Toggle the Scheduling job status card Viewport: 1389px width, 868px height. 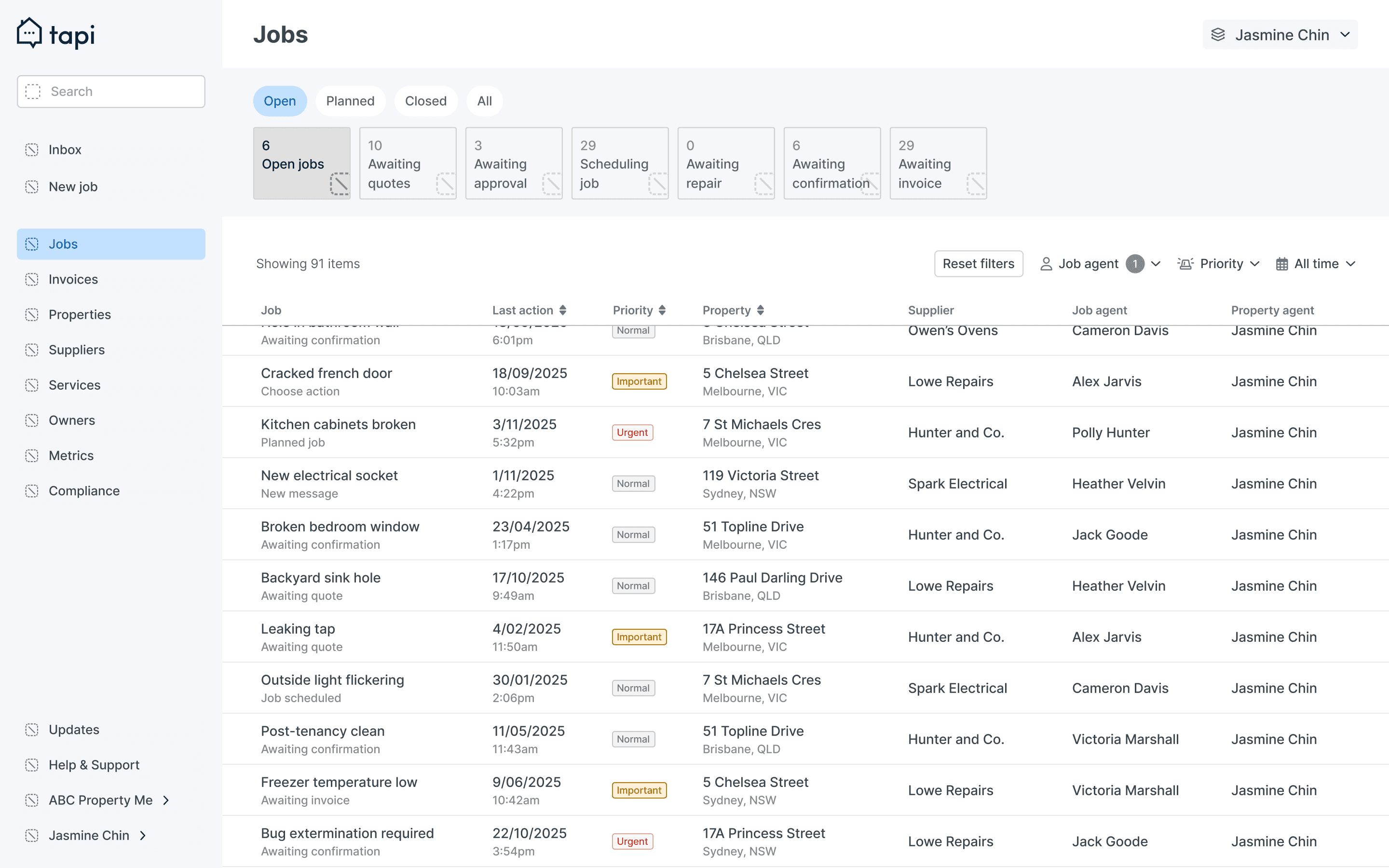[619, 163]
